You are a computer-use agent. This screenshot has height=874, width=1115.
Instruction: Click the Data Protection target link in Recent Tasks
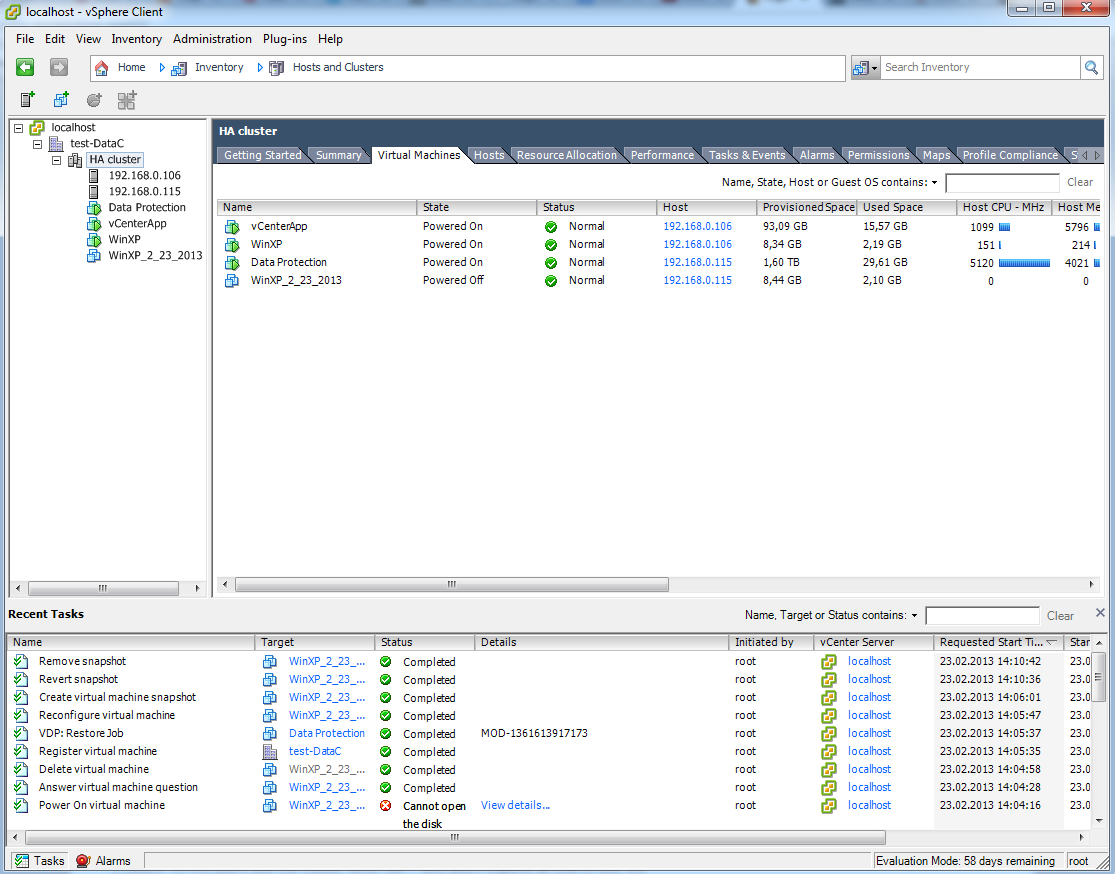tap(326, 733)
